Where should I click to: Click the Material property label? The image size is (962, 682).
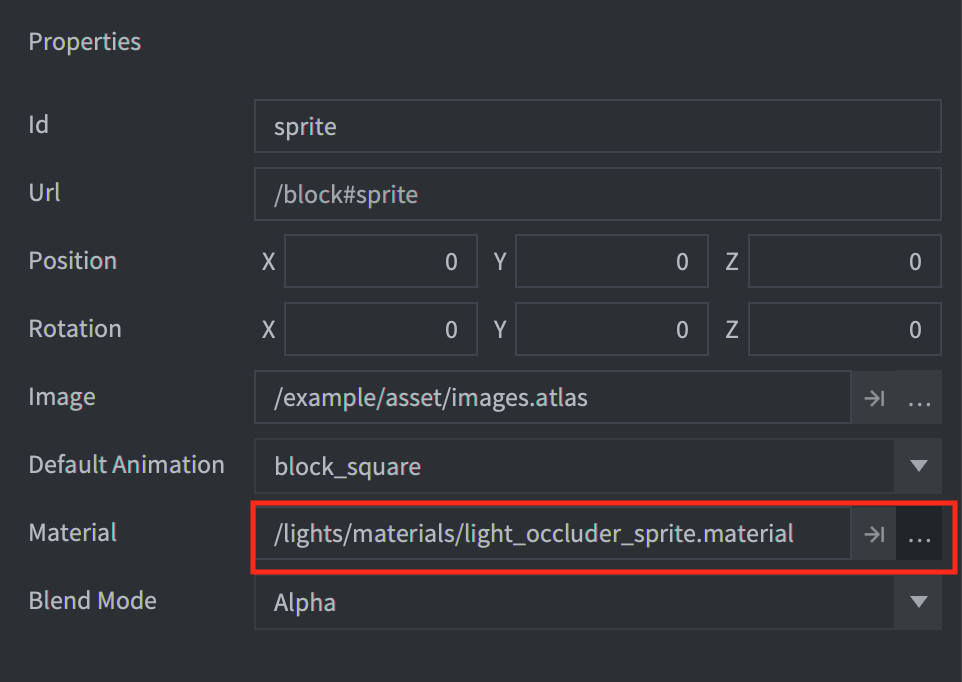(x=72, y=532)
